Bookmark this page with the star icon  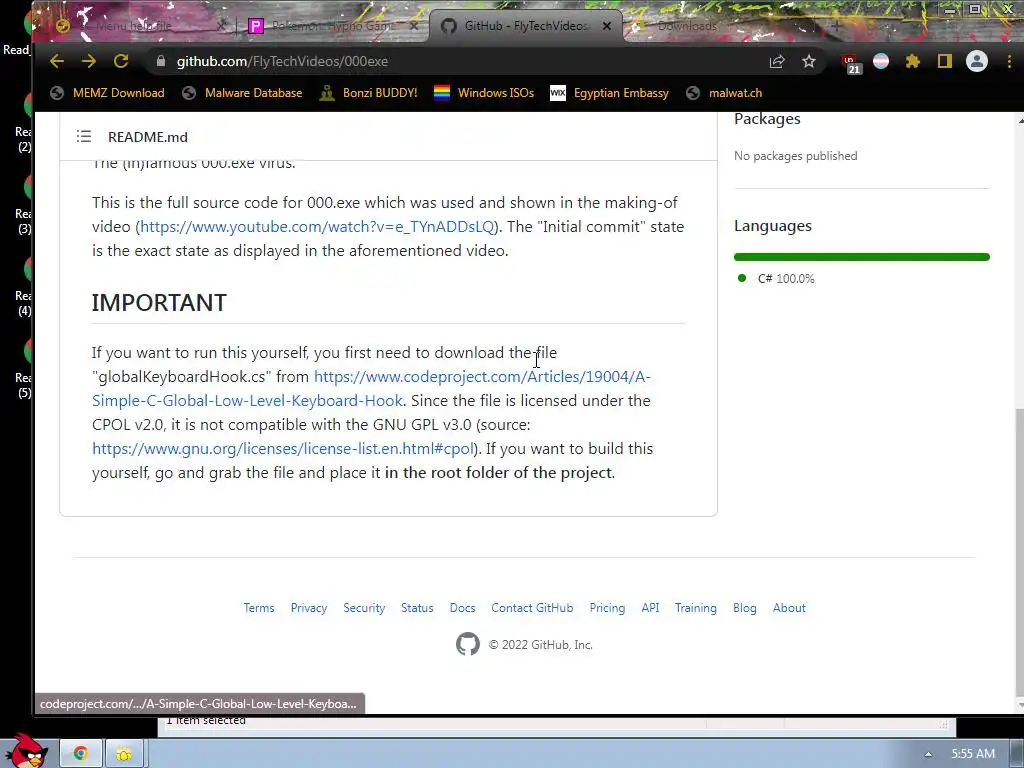[808, 61]
